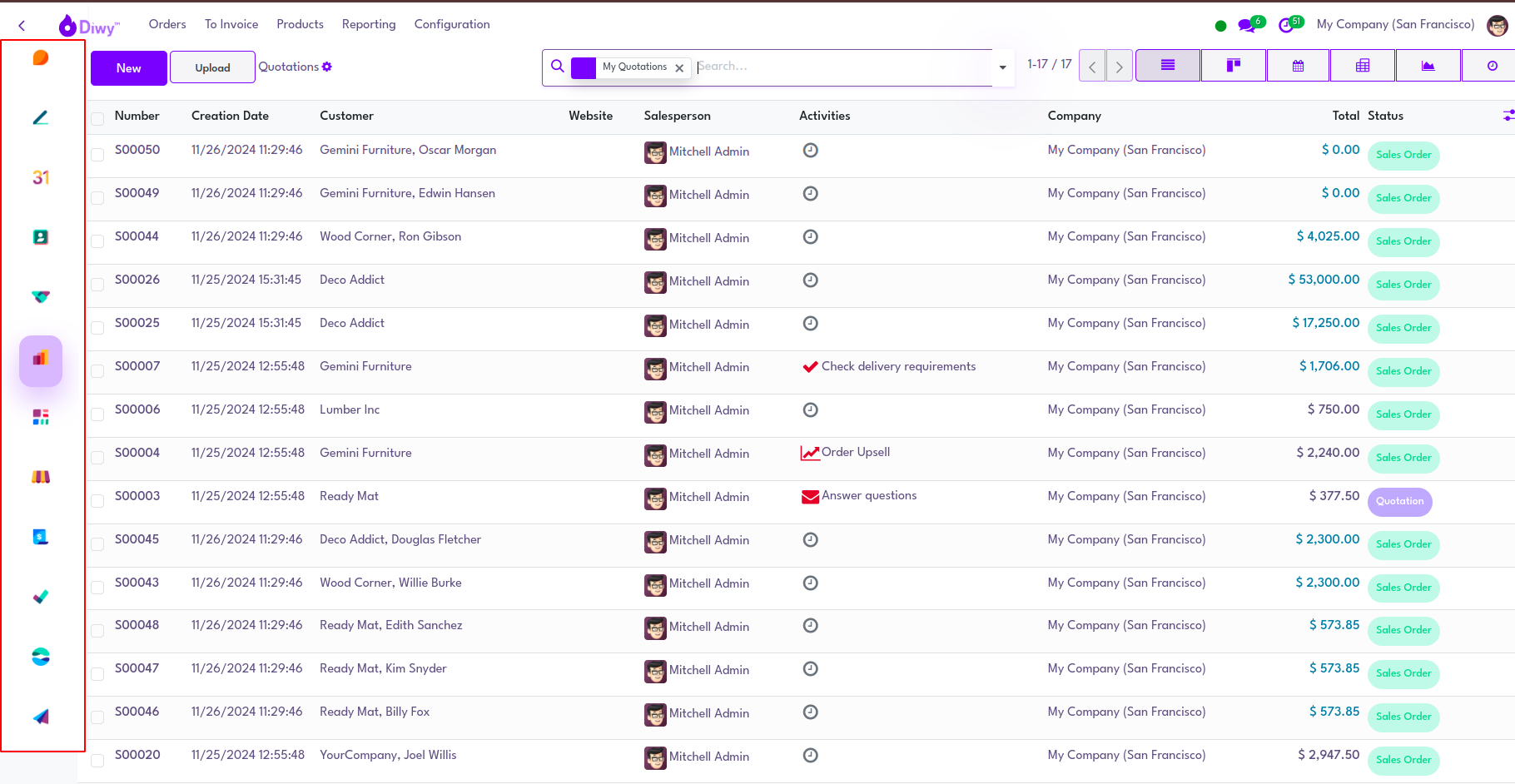This screenshot has height=784, width=1515.
Task: Switch to Kanban view
Action: pos(1233,66)
